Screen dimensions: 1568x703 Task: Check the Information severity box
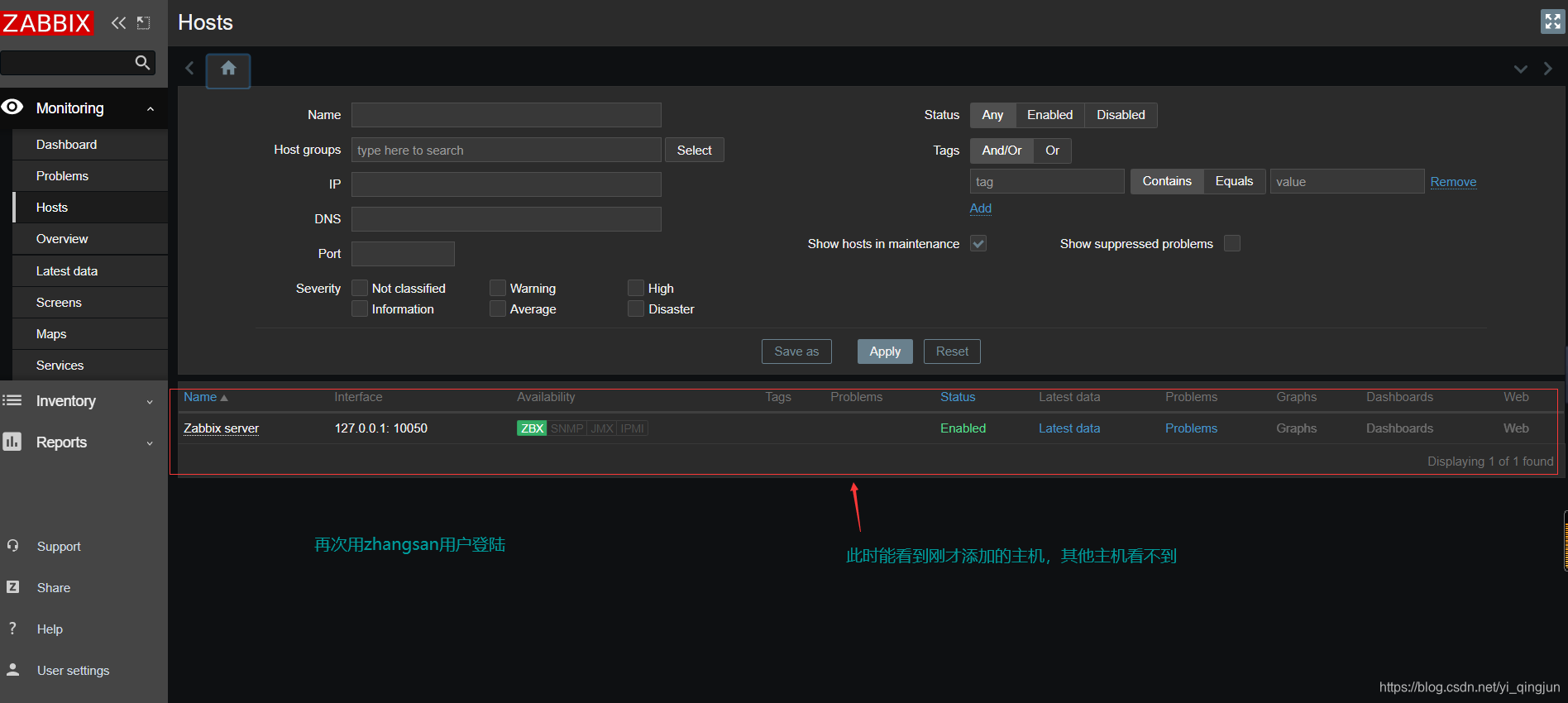point(360,308)
